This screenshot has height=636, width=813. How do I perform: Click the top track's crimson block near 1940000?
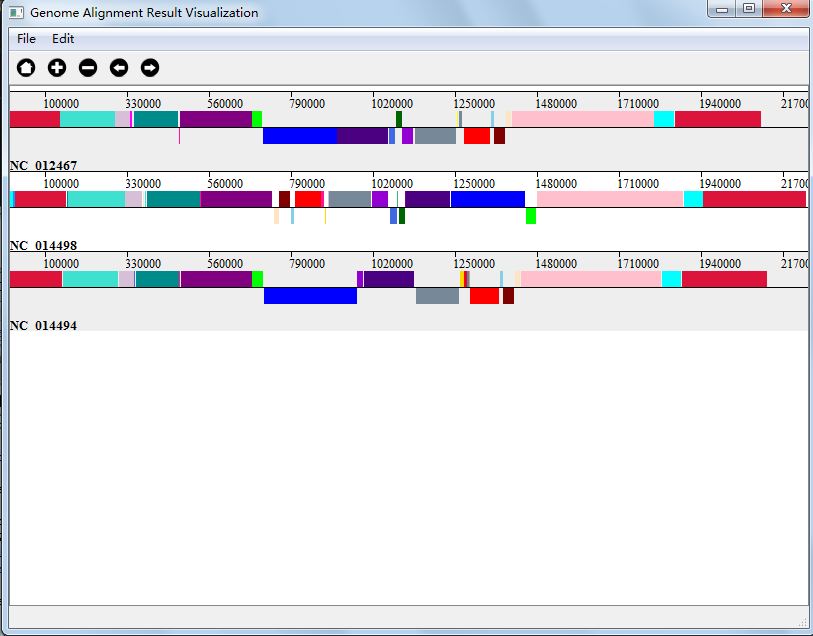pyautogui.click(x=718, y=119)
